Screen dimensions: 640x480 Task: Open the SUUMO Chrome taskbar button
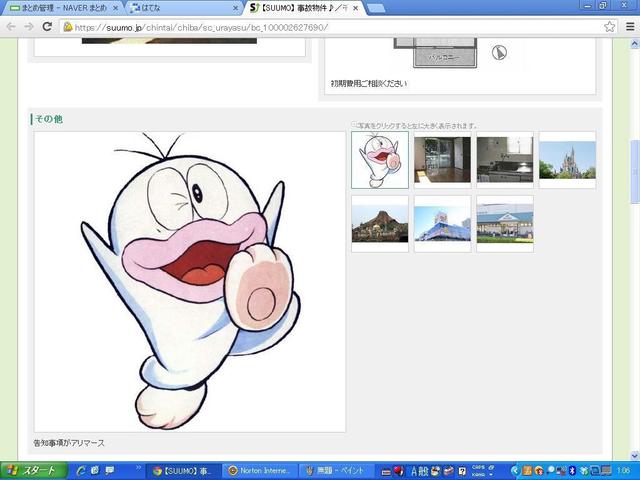click(182, 471)
